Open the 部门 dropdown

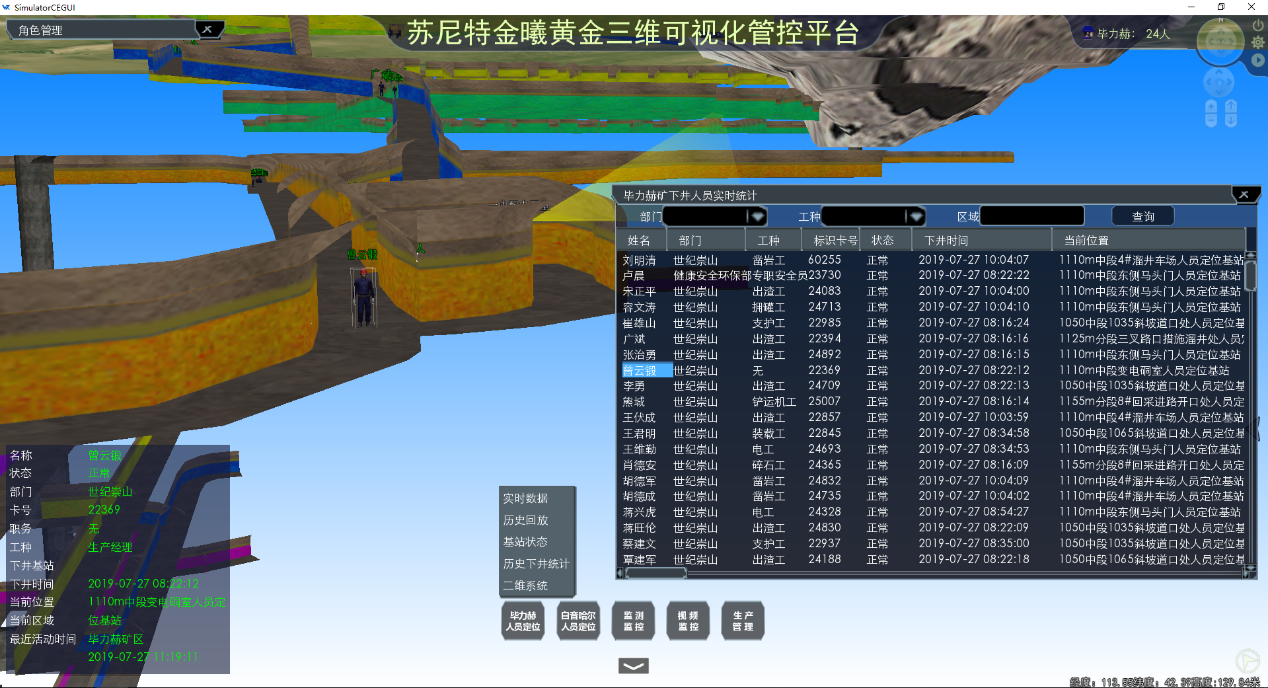(757, 216)
